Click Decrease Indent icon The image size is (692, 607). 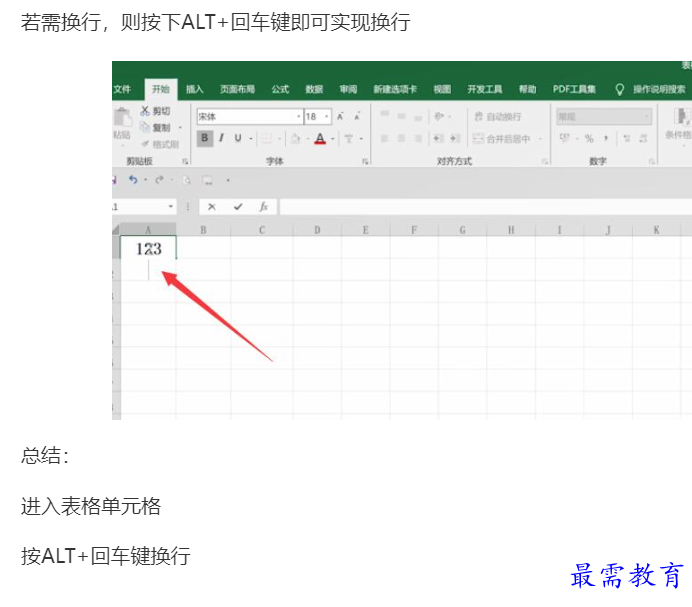tap(438, 139)
